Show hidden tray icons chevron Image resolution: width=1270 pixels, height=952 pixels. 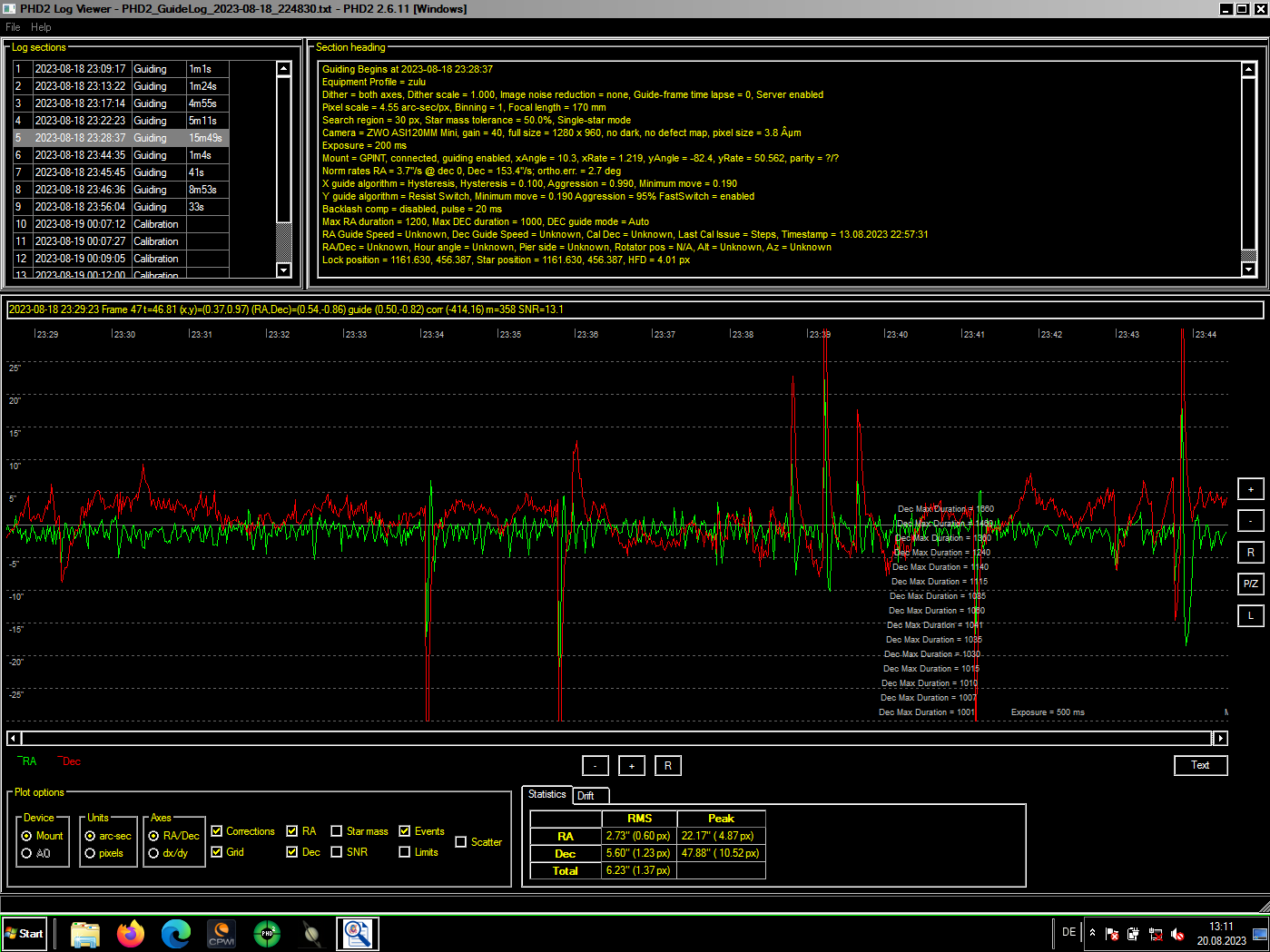1092,933
